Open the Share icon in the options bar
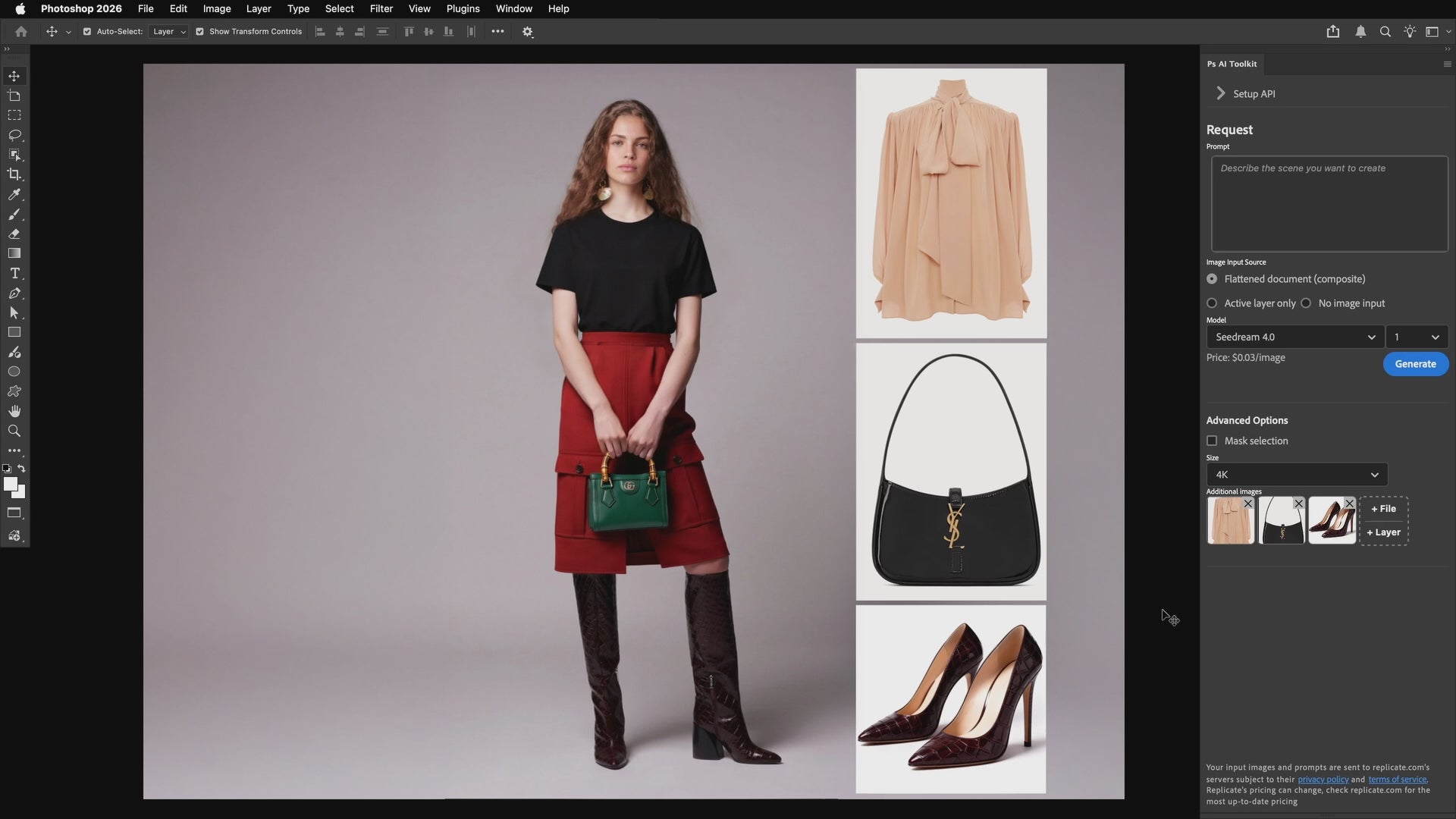 [1332, 32]
